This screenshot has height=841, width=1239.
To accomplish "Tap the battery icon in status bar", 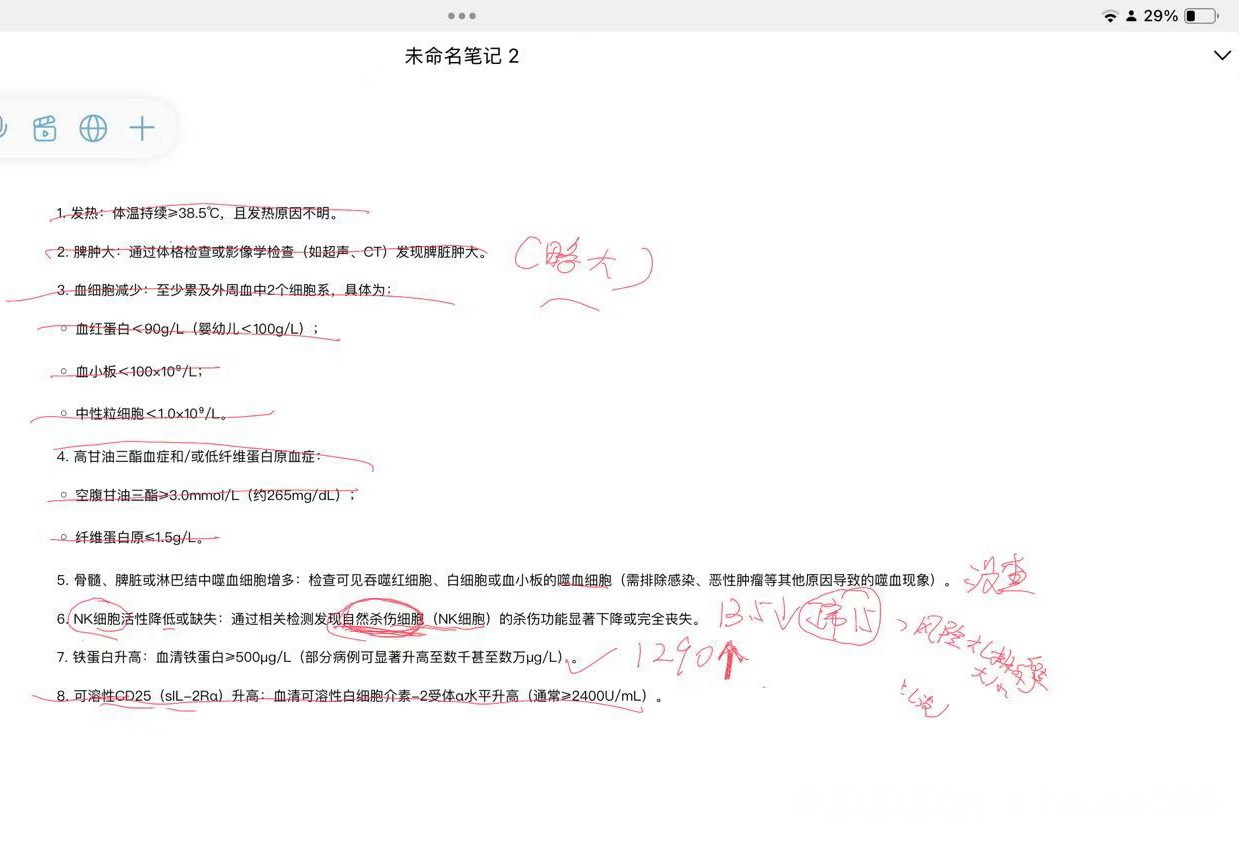I will tap(1200, 16).
